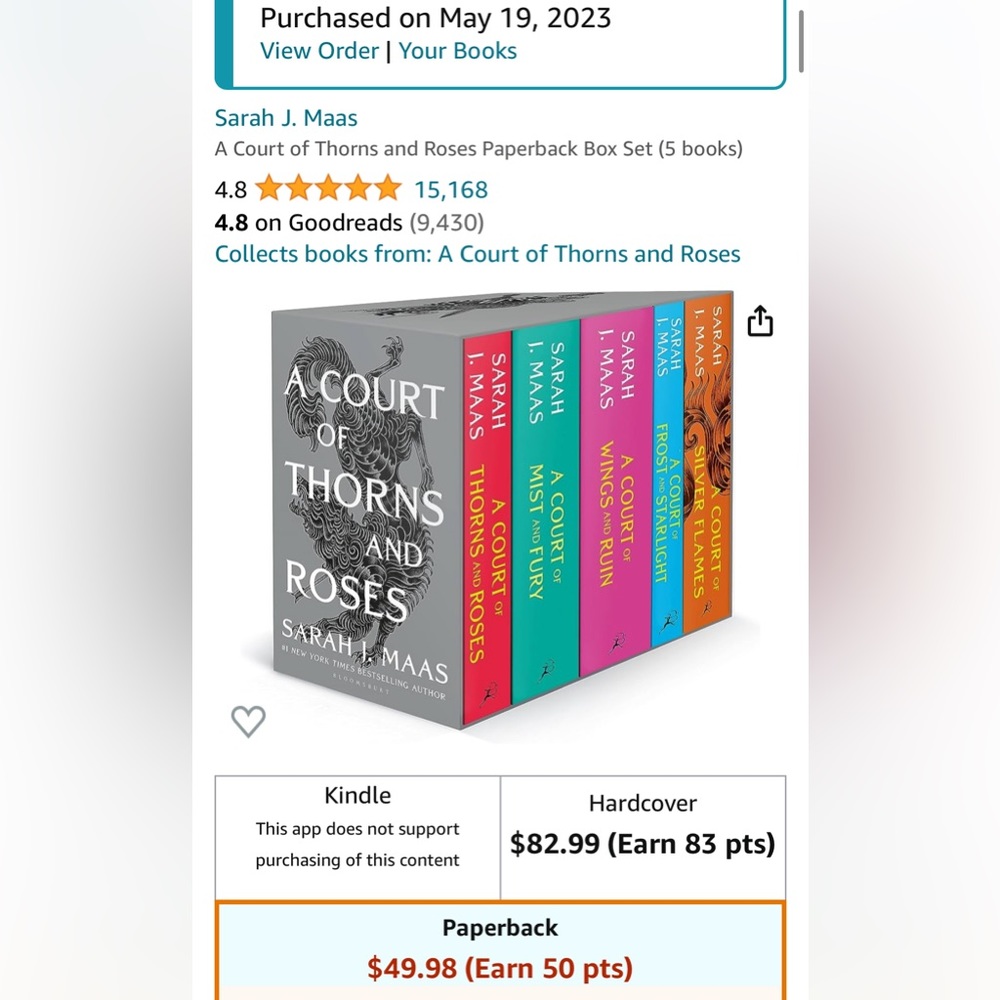The width and height of the screenshot is (1000, 1000).
Task: Tap the share icon on the product image
Action: [x=760, y=320]
